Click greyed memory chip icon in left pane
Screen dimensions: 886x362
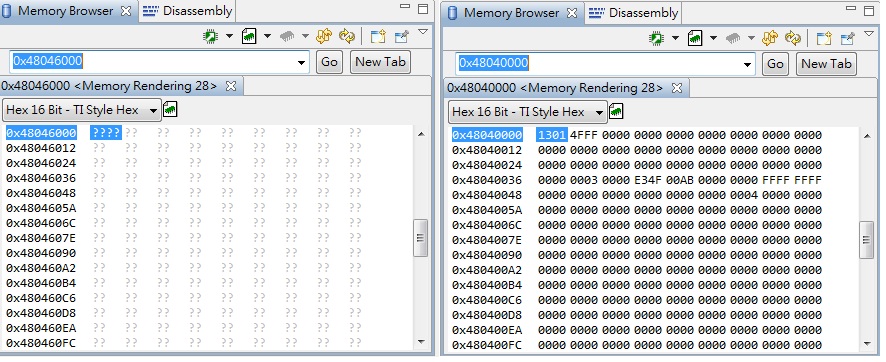tap(287, 37)
